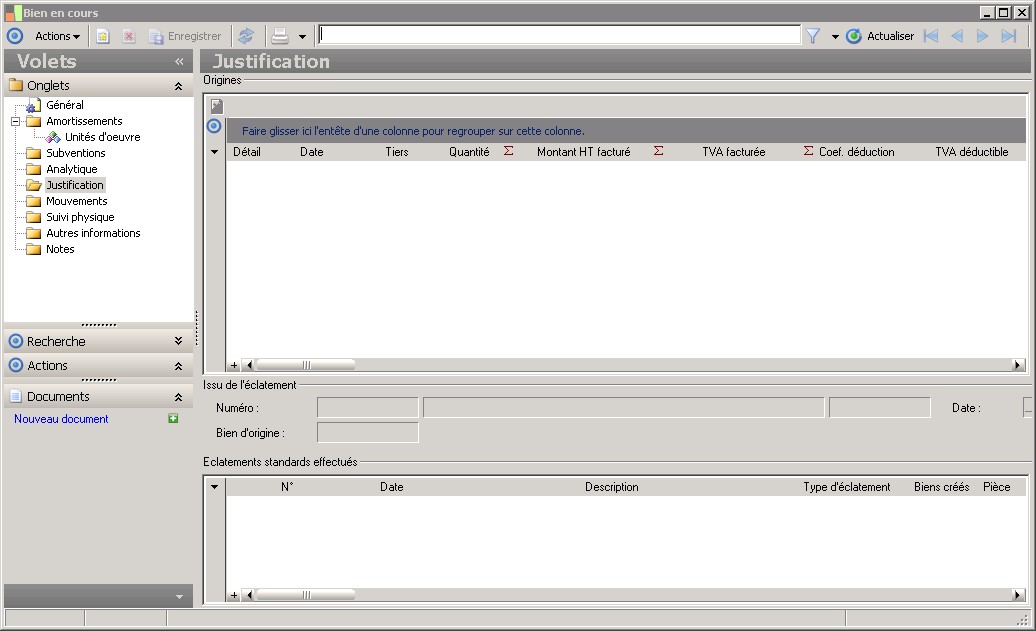The image size is (1036, 631).
Task: Click the Actualiser button
Action: [880, 36]
